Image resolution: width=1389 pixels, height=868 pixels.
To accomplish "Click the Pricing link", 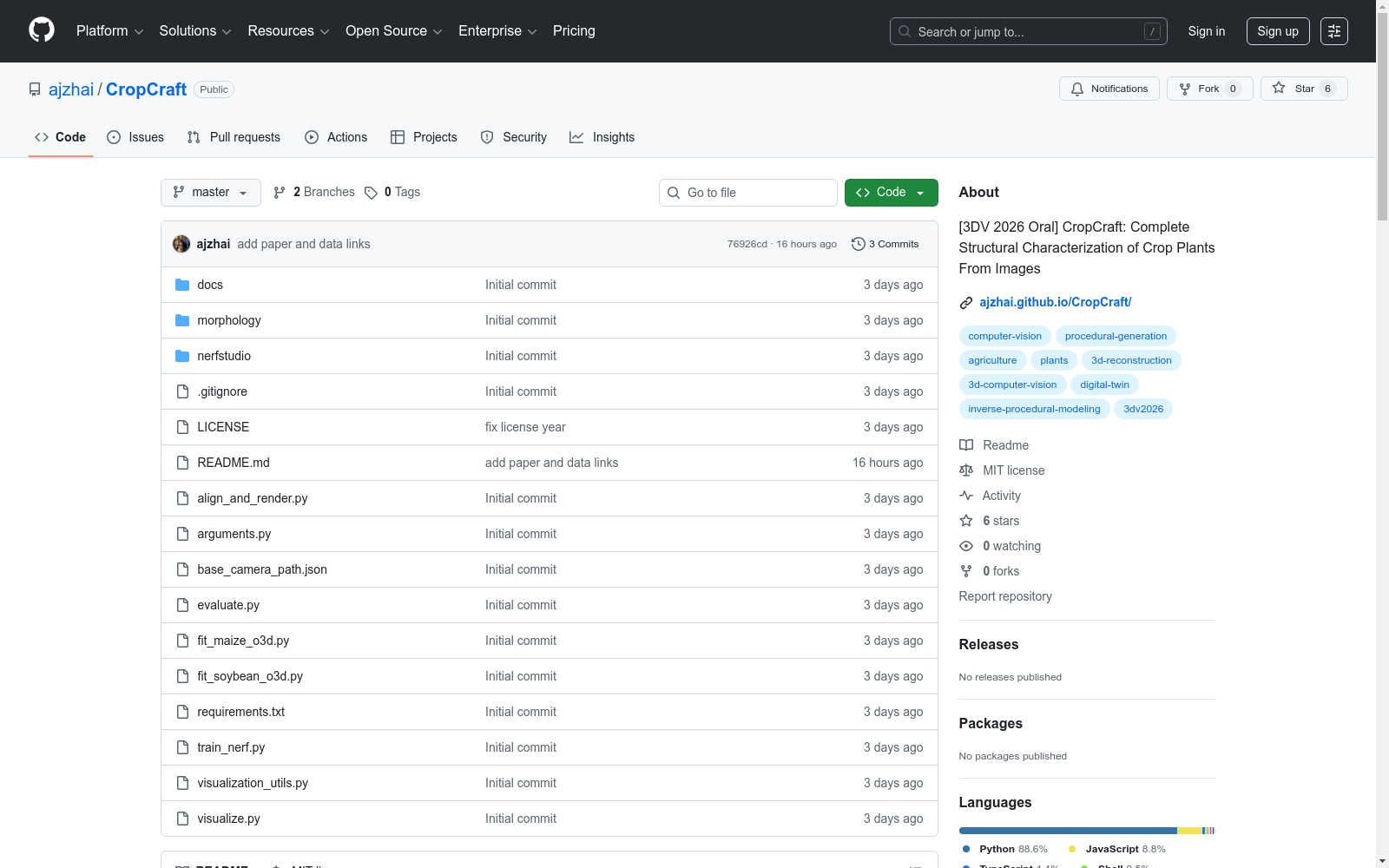I will coord(574,31).
